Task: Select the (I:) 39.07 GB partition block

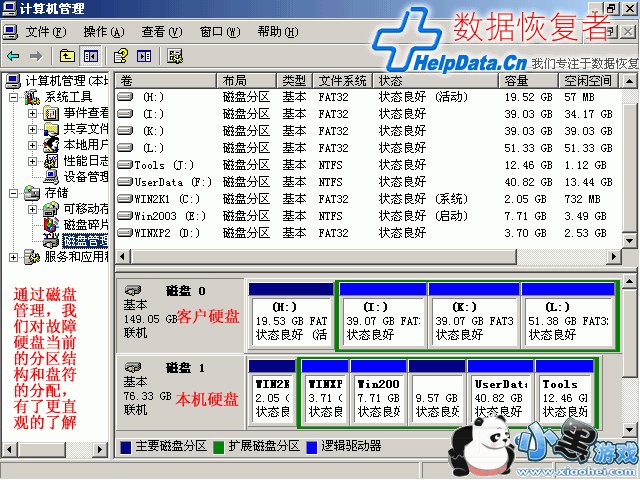Action: (x=383, y=316)
